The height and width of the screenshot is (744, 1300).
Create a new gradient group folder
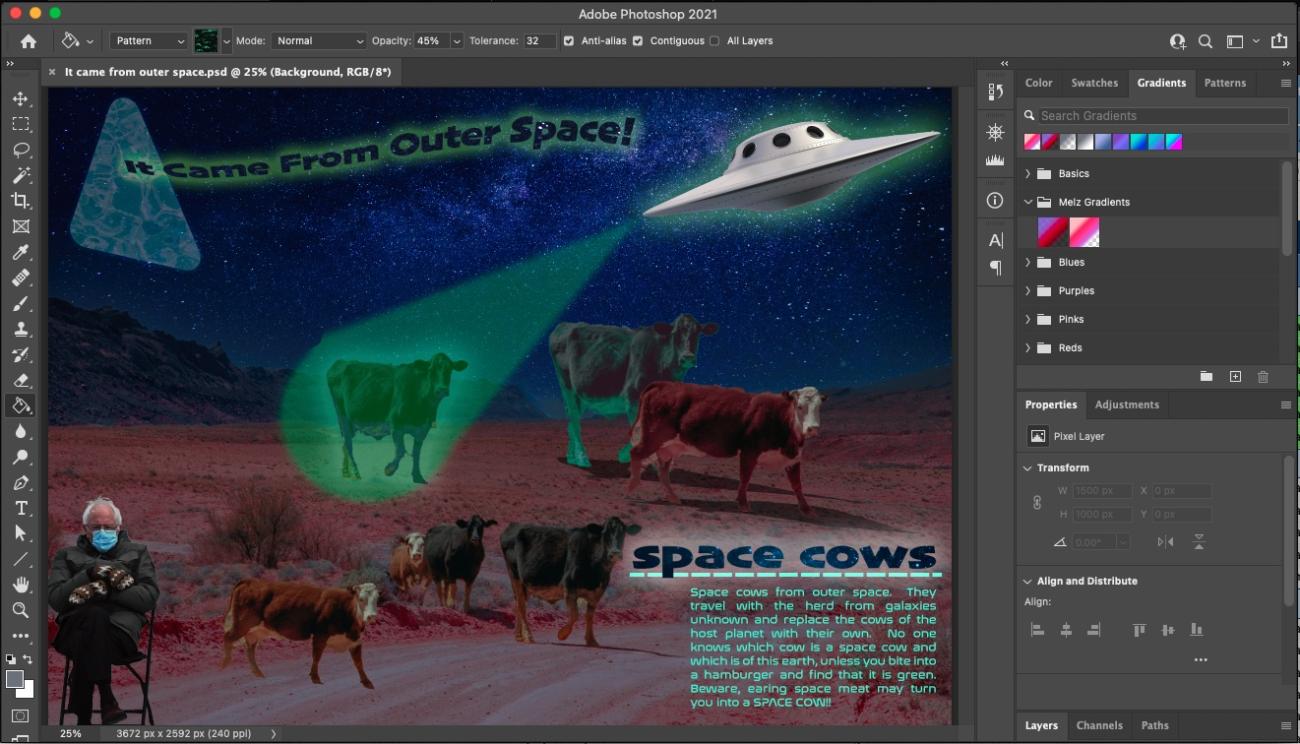(x=1207, y=376)
